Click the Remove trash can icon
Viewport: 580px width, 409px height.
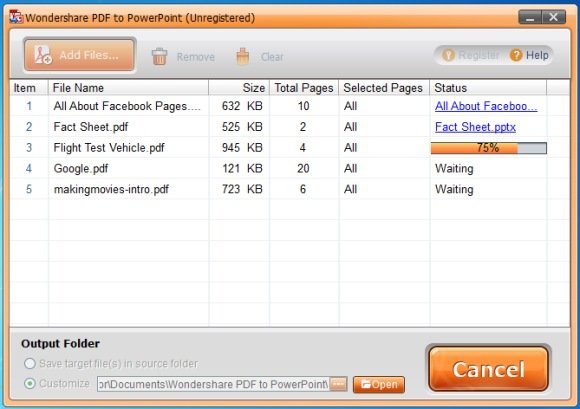159,57
